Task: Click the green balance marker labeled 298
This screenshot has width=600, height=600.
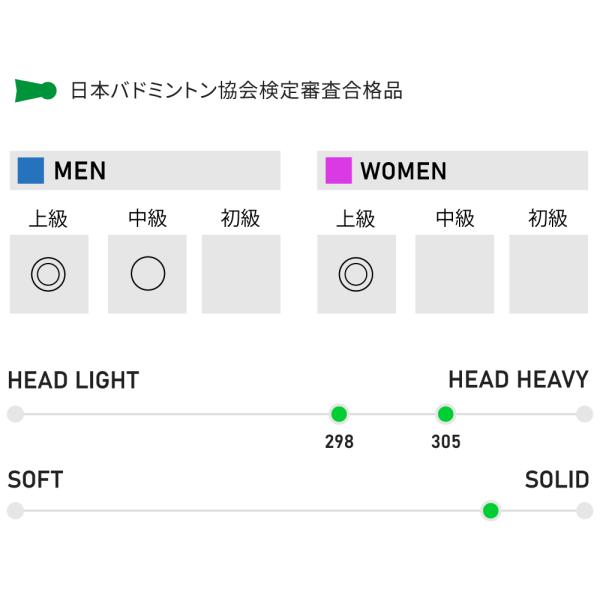Action: click(x=339, y=414)
